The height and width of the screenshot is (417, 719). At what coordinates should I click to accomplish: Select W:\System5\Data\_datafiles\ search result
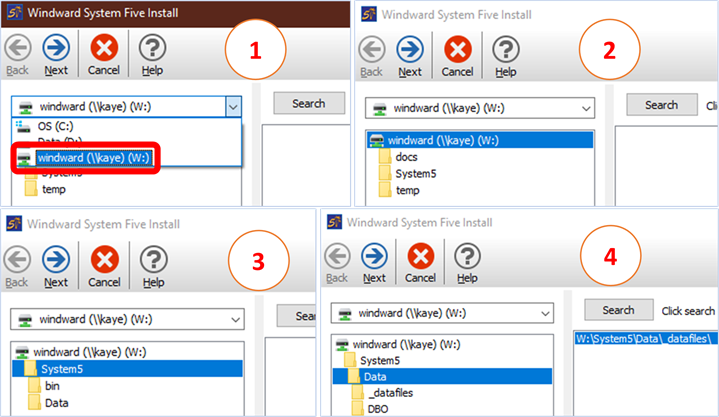pyautogui.click(x=644, y=339)
